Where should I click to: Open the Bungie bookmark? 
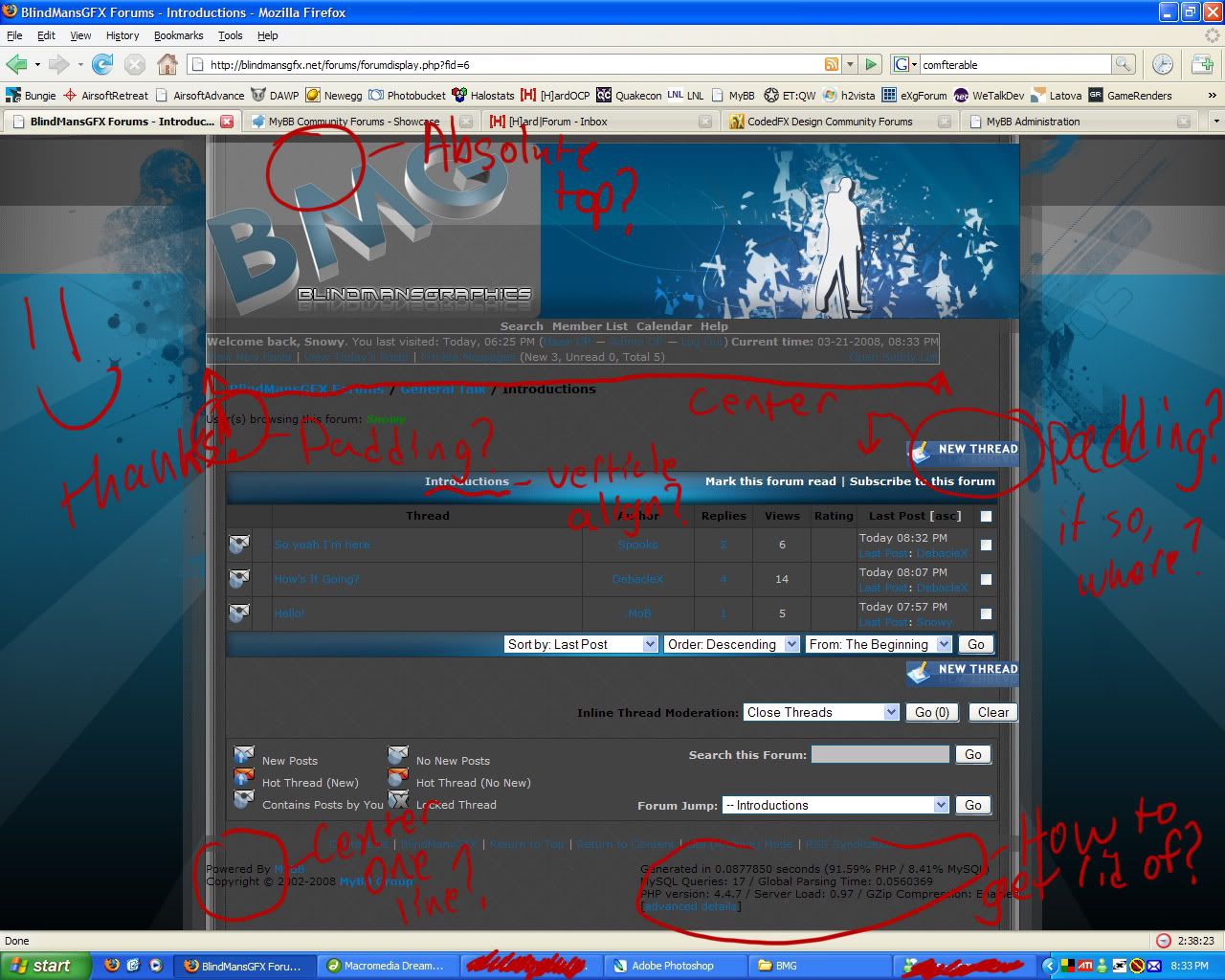click(32, 96)
